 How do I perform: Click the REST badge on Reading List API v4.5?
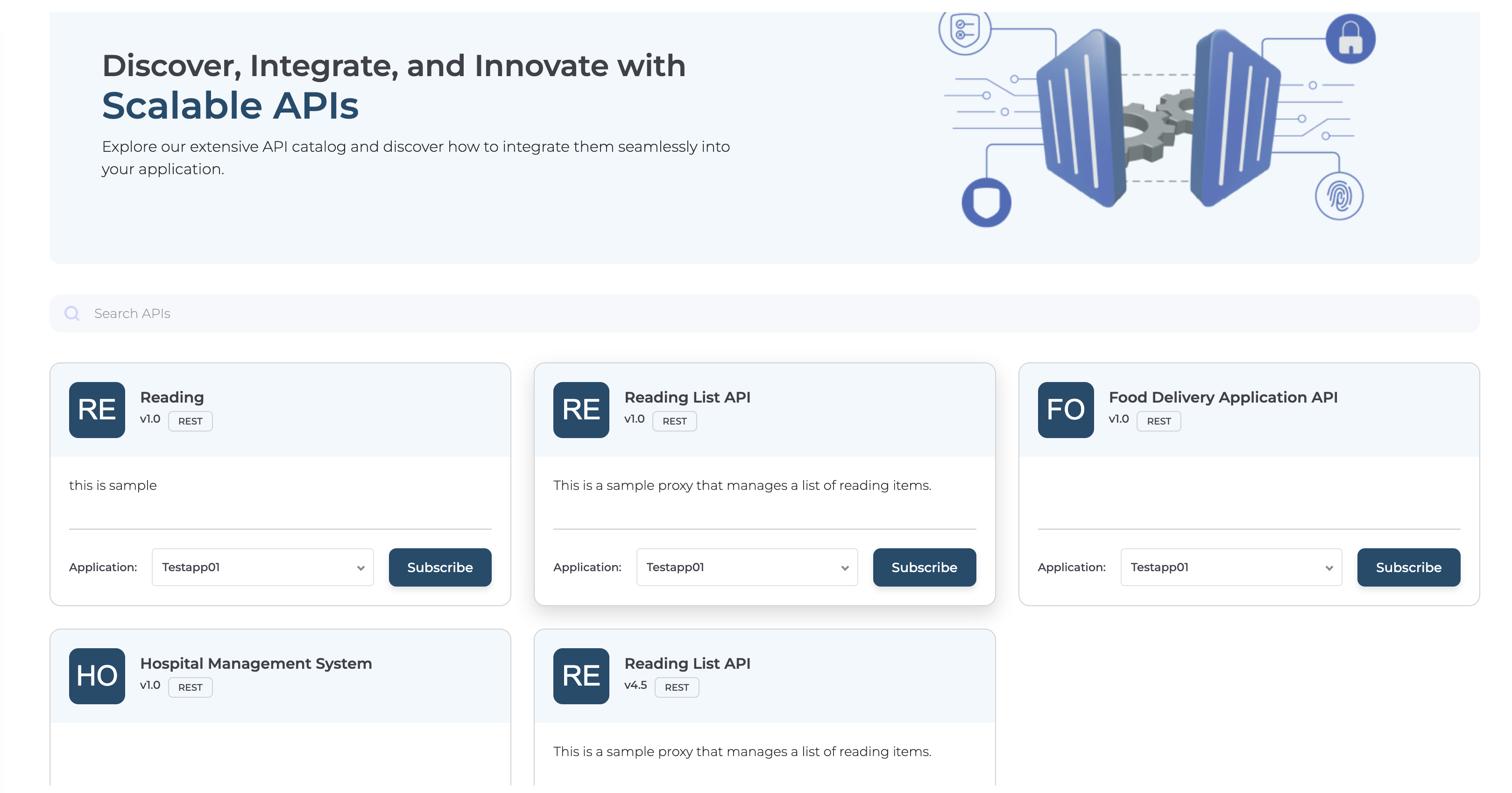point(677,687)
